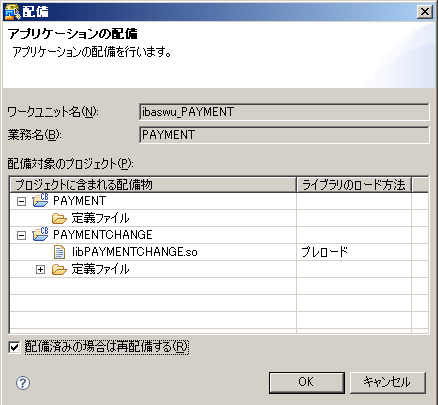Collapse the PAYMENT tree node

tap(21, 201)
